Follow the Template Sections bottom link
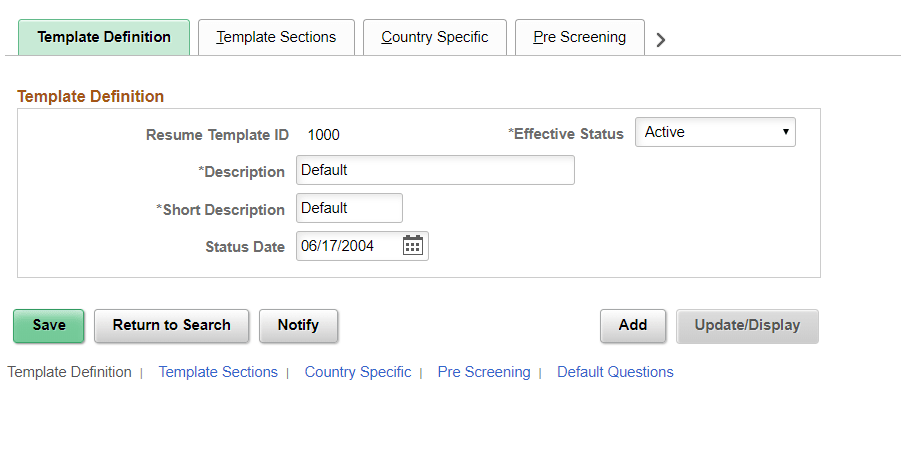This screenshot has height=466, width=901. pos(218,372)
